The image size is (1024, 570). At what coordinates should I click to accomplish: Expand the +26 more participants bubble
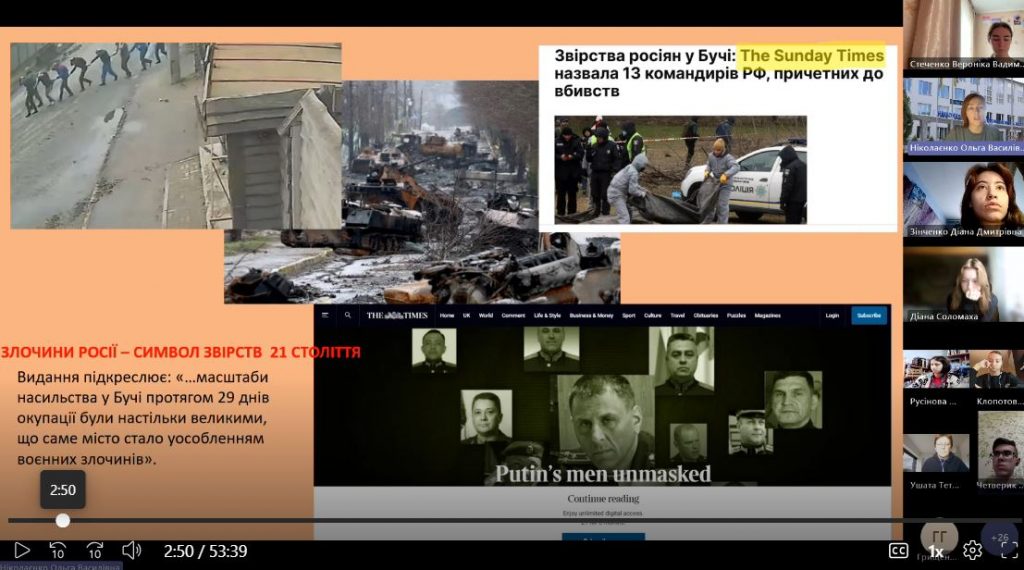click(999, 537)
